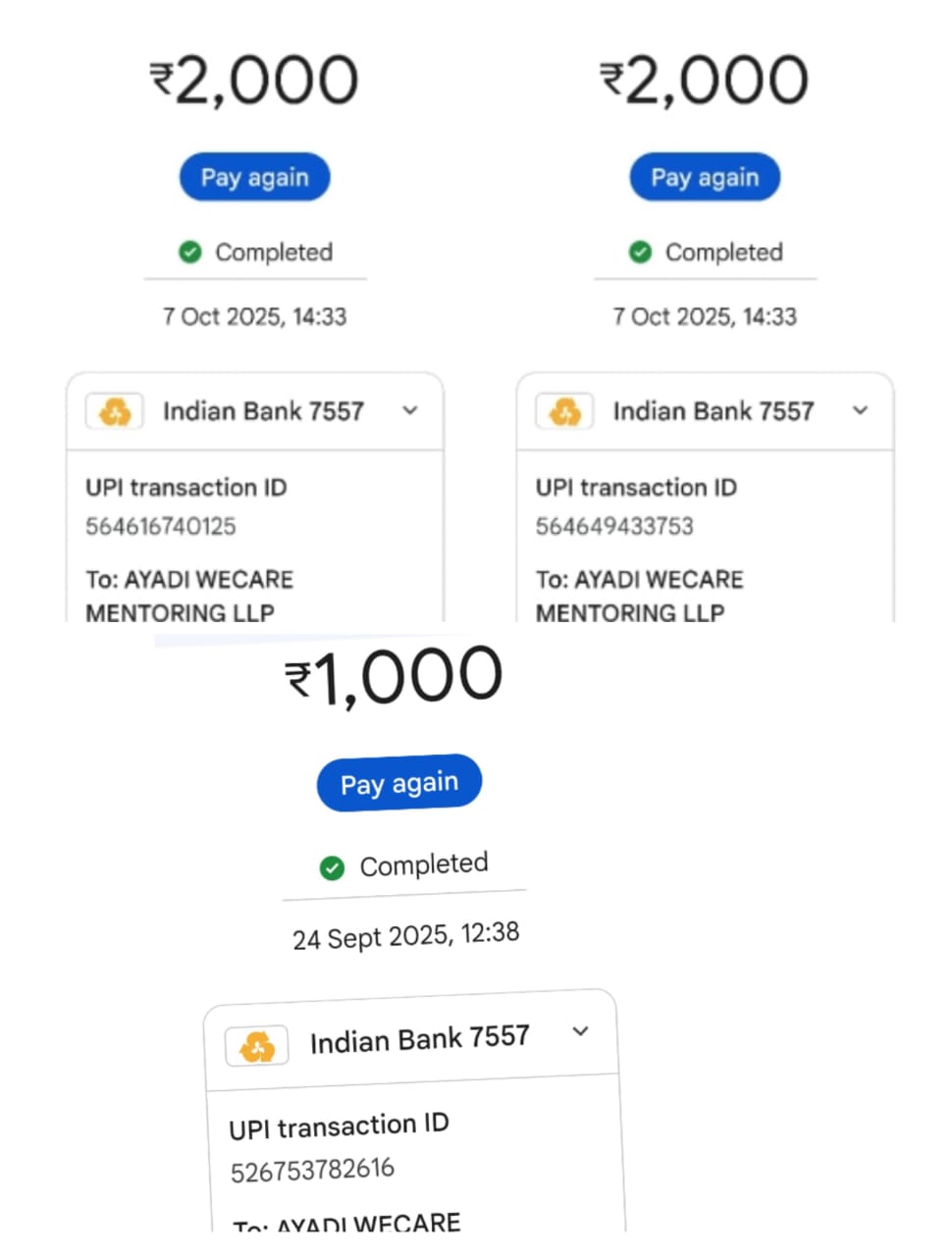Image resolution: width=952 pixels, height=1256 pixels.
Task: Click recipient AYADI WECARE below UPI ID 564649433753
Action: tap(640, 596)
